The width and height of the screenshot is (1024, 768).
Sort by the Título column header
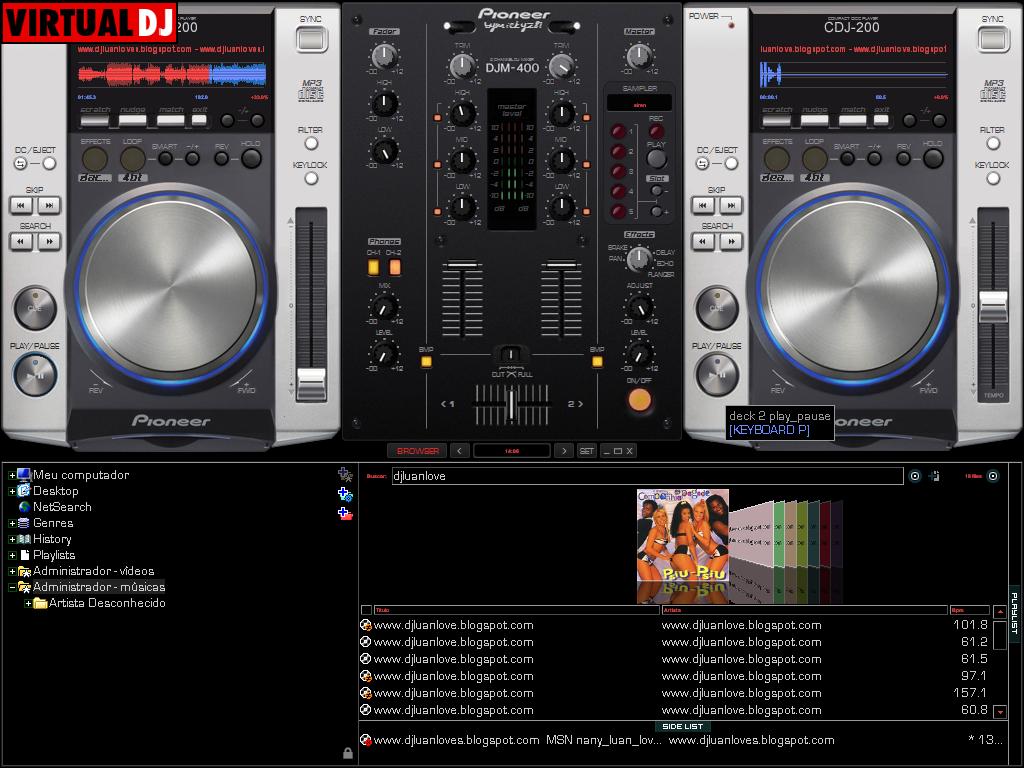tap(517, 610)
